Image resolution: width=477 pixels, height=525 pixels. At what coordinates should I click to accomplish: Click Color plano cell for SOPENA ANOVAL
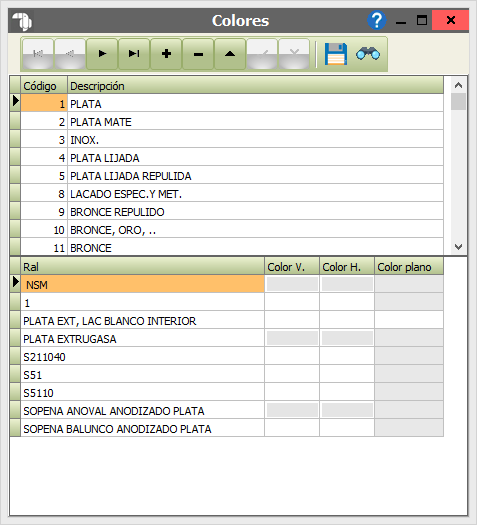(409, 410)
